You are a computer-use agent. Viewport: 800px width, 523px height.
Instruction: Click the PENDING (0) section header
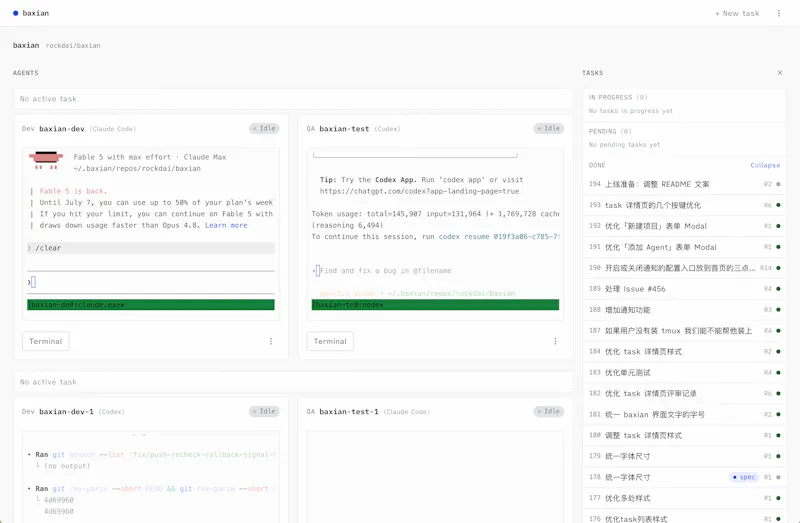610,132
